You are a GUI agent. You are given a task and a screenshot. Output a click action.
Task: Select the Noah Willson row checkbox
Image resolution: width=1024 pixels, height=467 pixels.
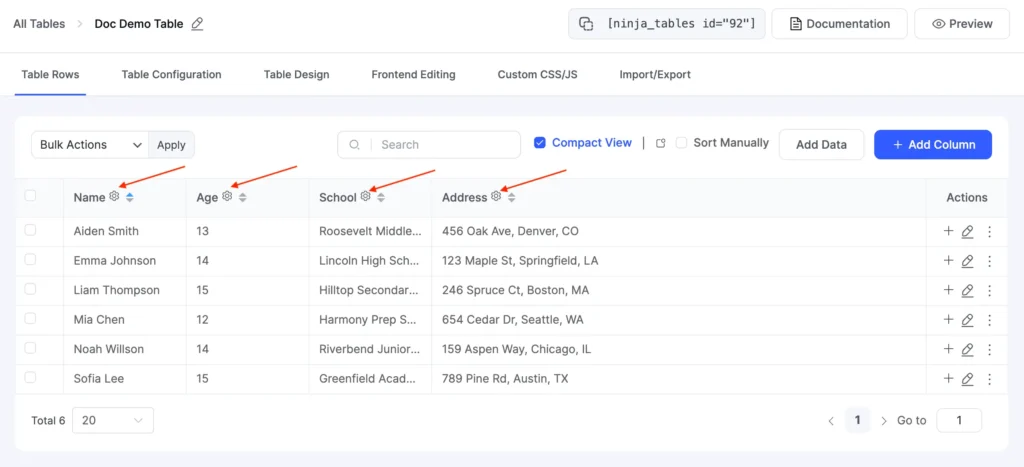[x=30, y=347]
